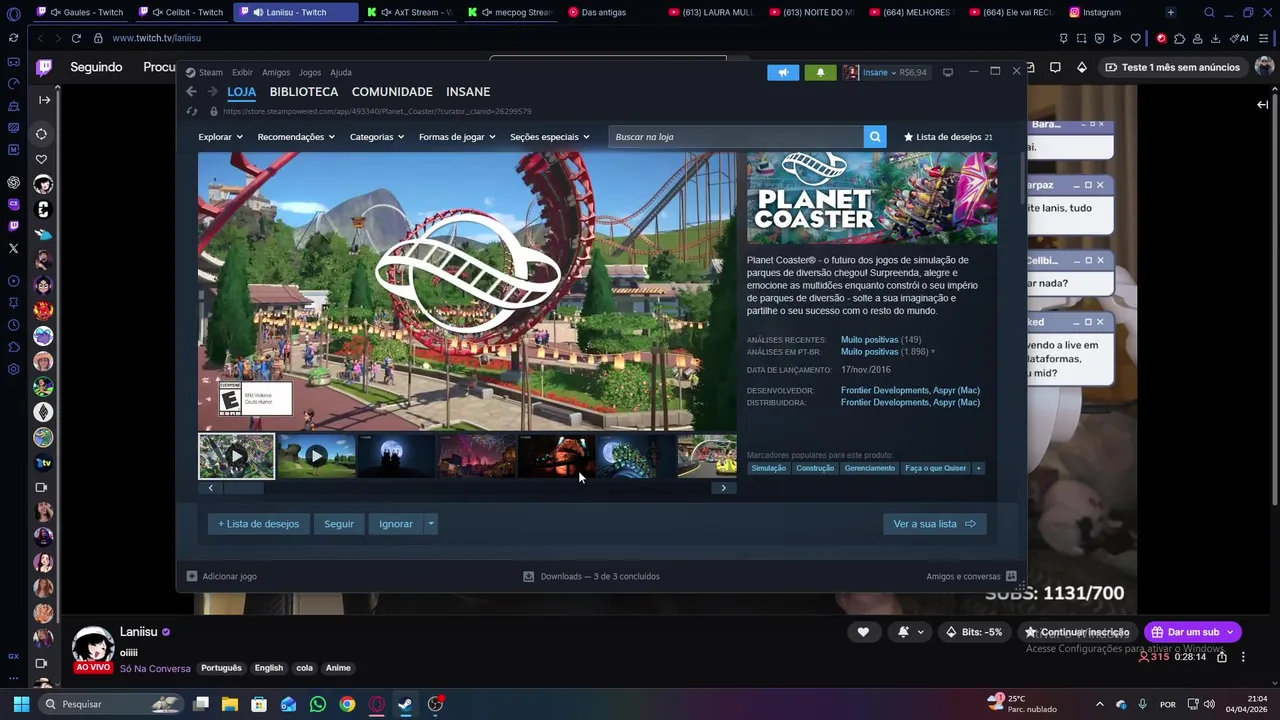
Task: Open Twitch bits diamond icon in header
Action: pyautogui.click(x=1082, y=67)
